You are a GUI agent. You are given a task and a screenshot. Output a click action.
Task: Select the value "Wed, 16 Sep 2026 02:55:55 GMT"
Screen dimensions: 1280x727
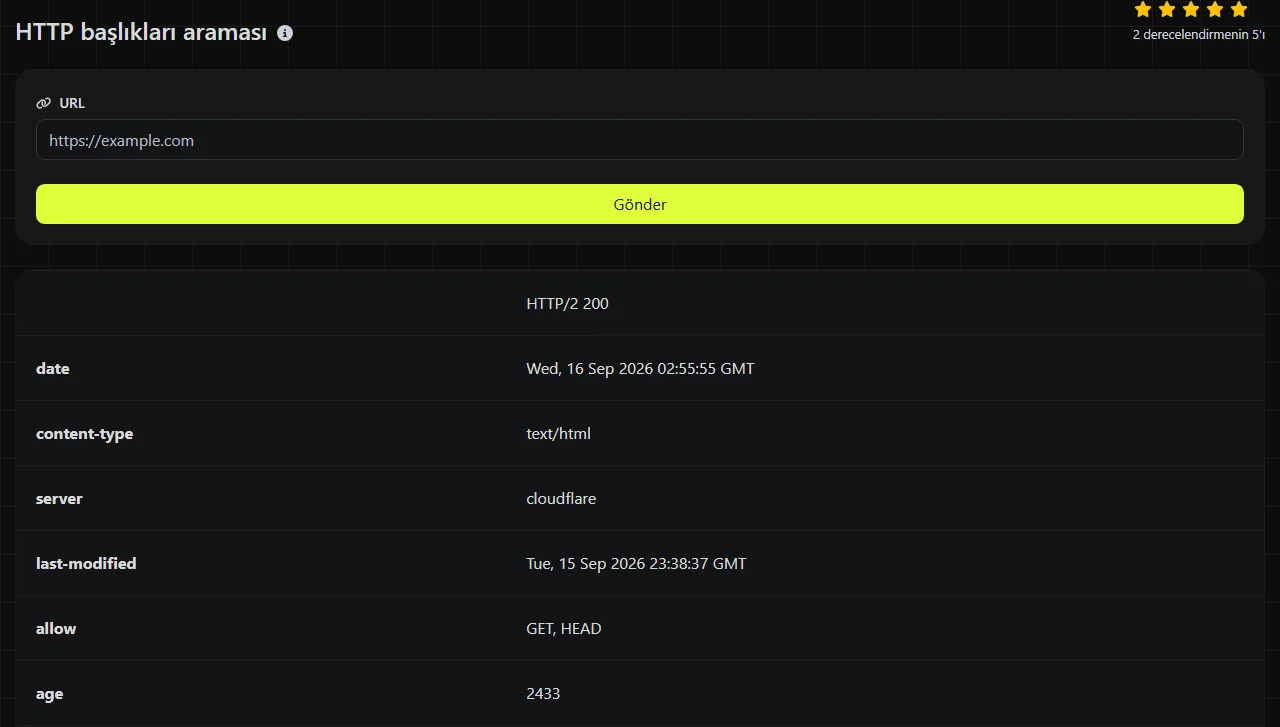pos(640,368)
